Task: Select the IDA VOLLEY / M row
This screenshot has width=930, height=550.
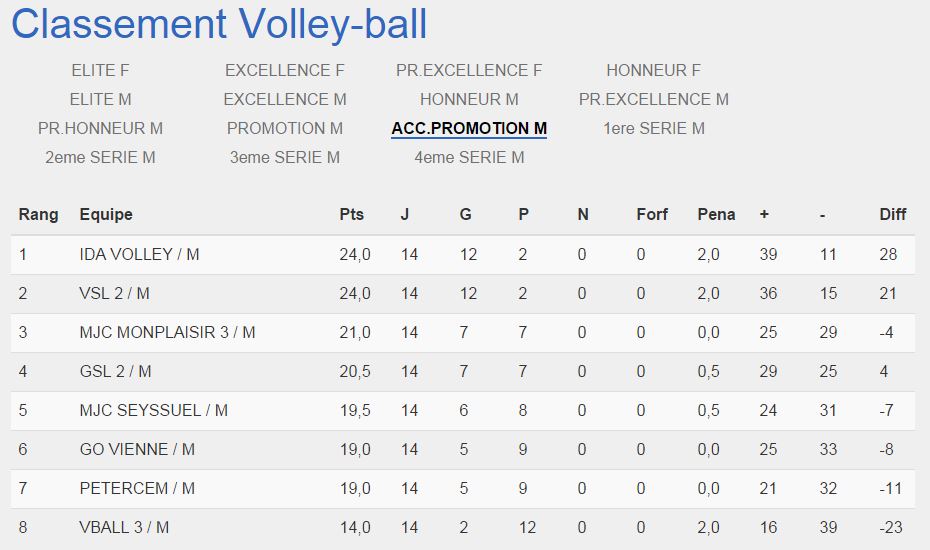Action: point(463,255)
